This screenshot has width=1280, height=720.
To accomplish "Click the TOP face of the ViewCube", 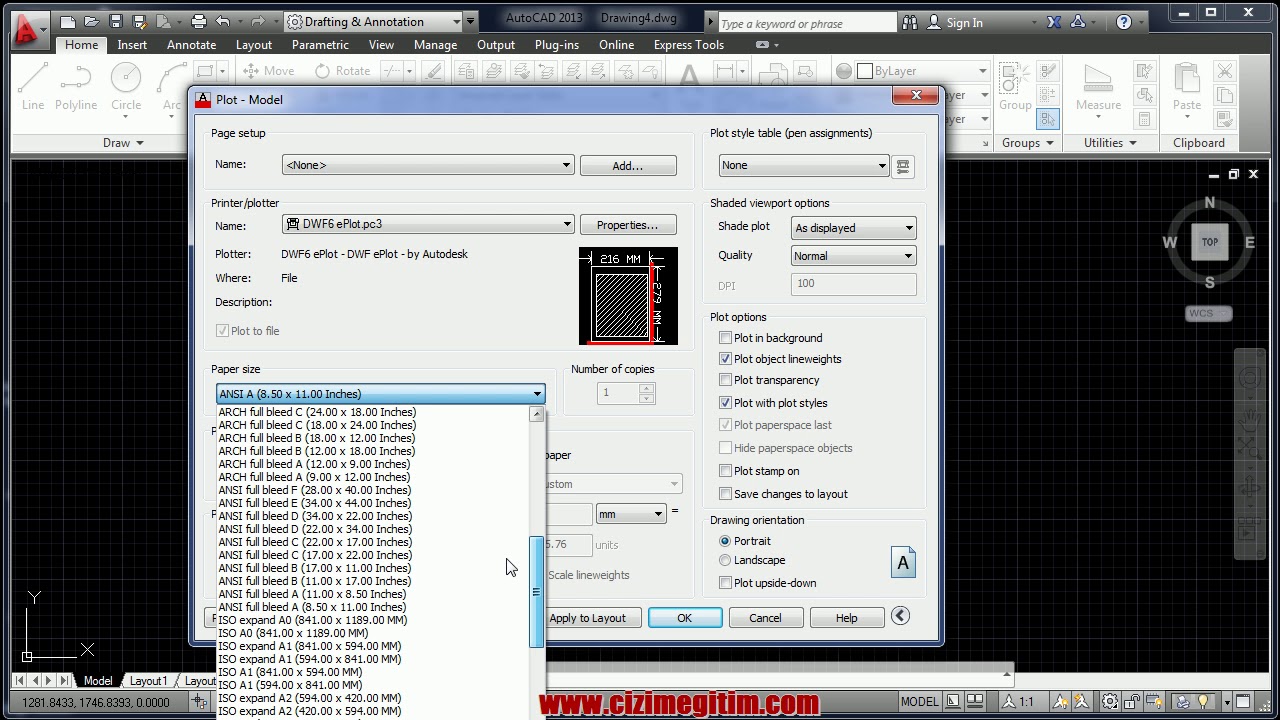I will click(x=1209, y=242).
